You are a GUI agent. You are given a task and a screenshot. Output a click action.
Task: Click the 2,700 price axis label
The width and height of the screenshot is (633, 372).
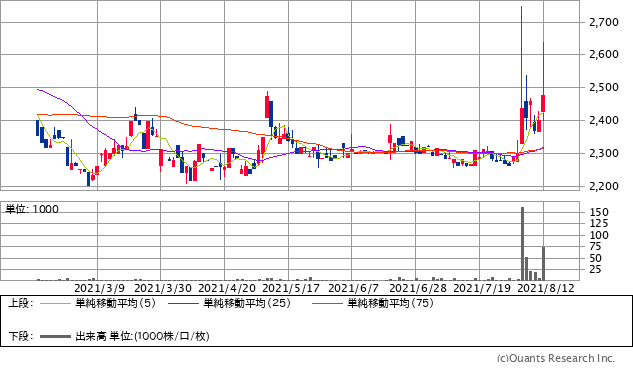pyautogui.click(x=604, y=22)
